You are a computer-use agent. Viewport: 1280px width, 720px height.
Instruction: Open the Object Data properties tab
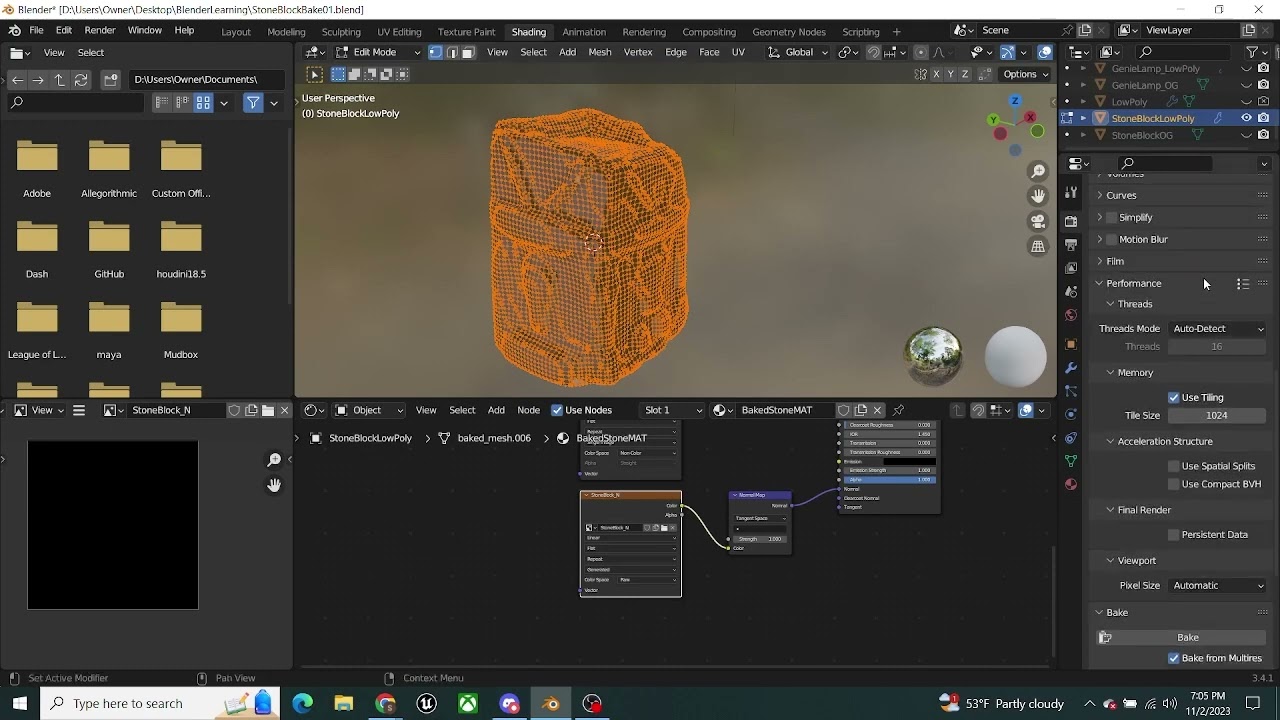point(1071,461)
